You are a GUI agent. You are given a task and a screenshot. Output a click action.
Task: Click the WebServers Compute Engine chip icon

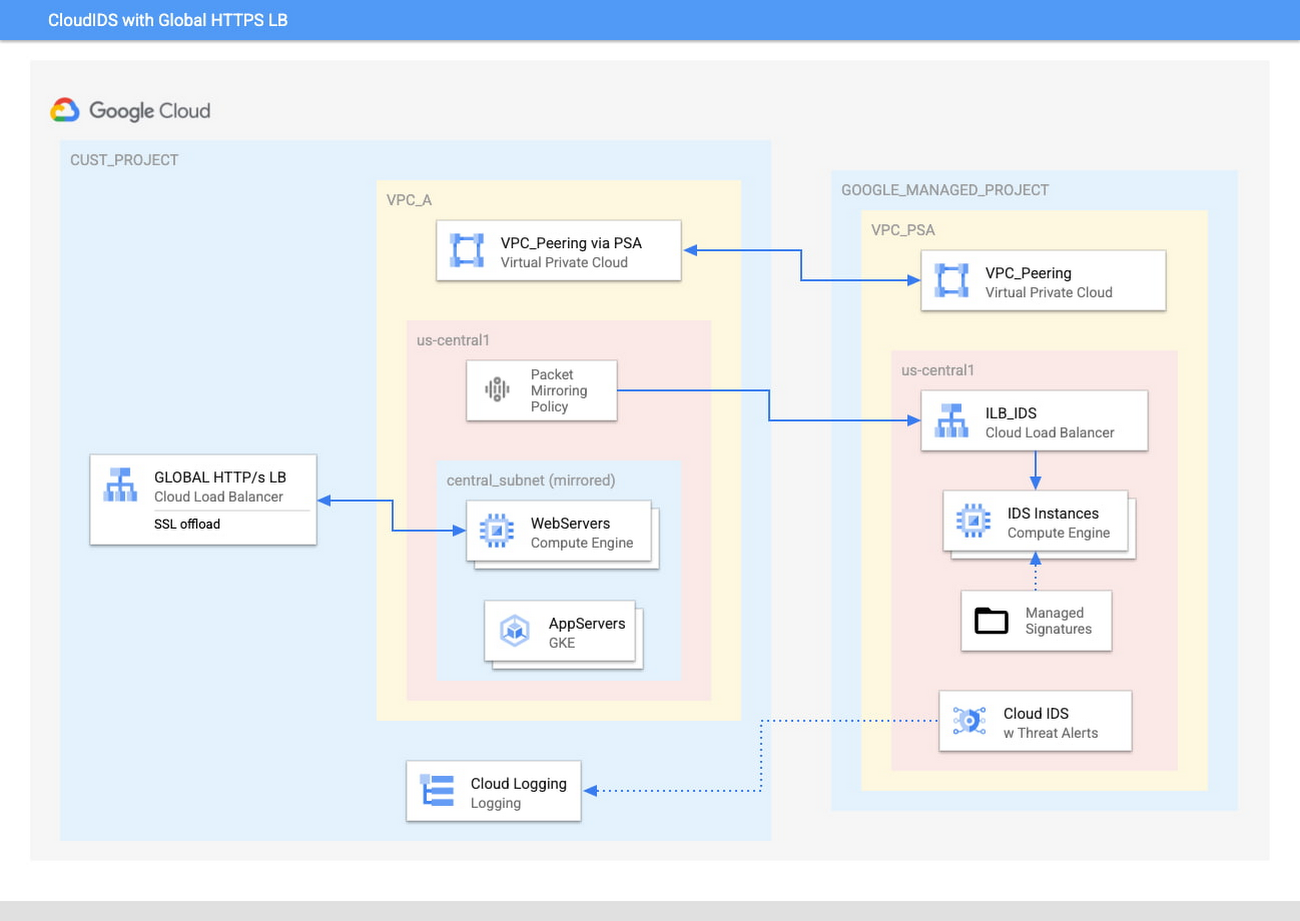pyautogui.click(x=498, y=531)
